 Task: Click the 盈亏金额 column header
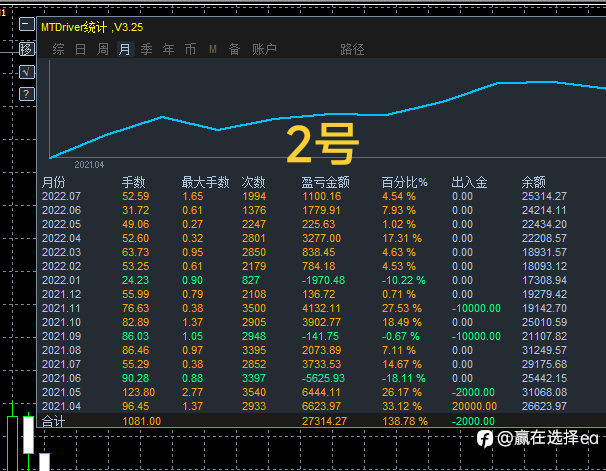(325, 182)
